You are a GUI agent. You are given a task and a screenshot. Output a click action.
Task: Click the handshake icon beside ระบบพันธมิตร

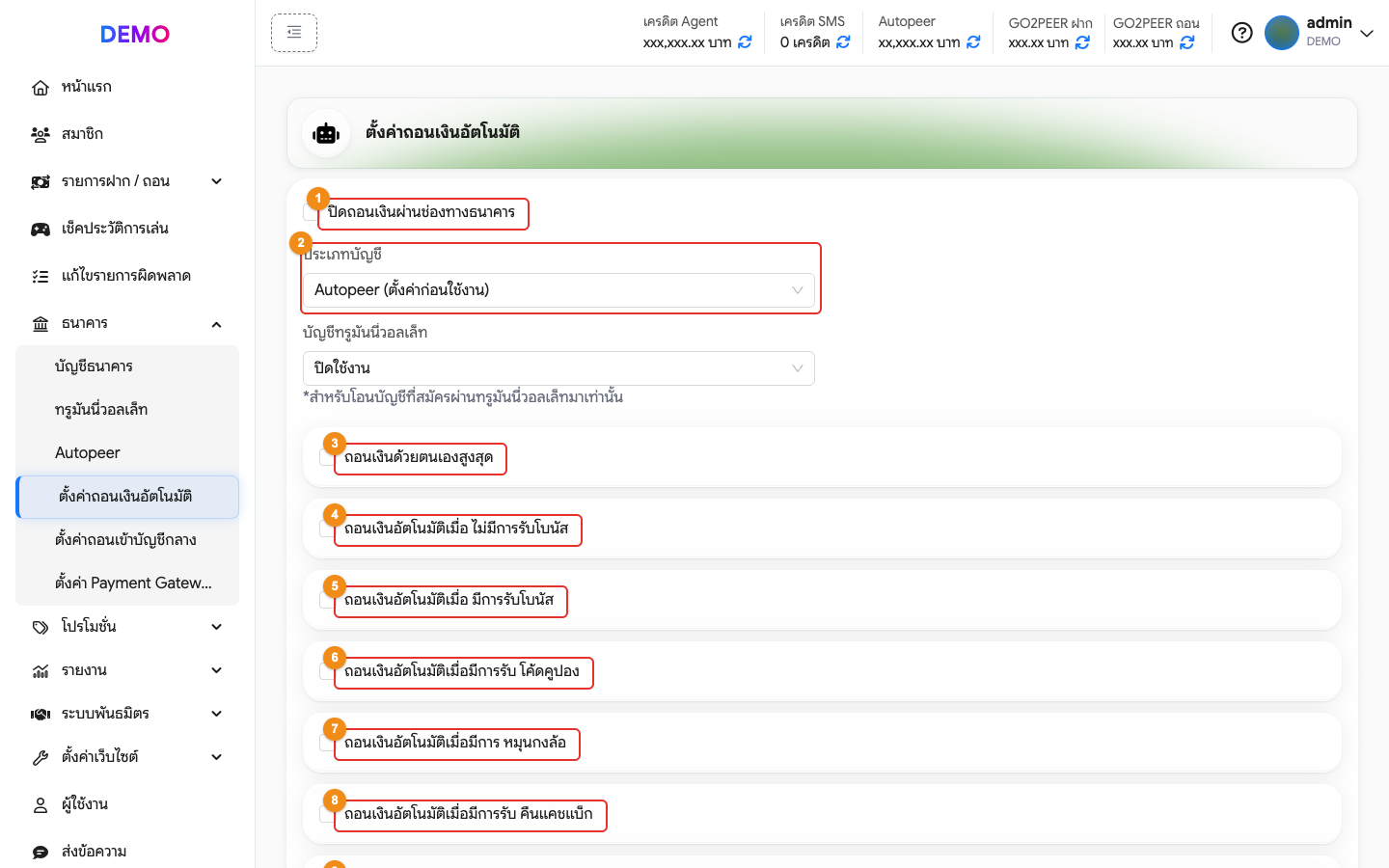(x=41, y=715)
